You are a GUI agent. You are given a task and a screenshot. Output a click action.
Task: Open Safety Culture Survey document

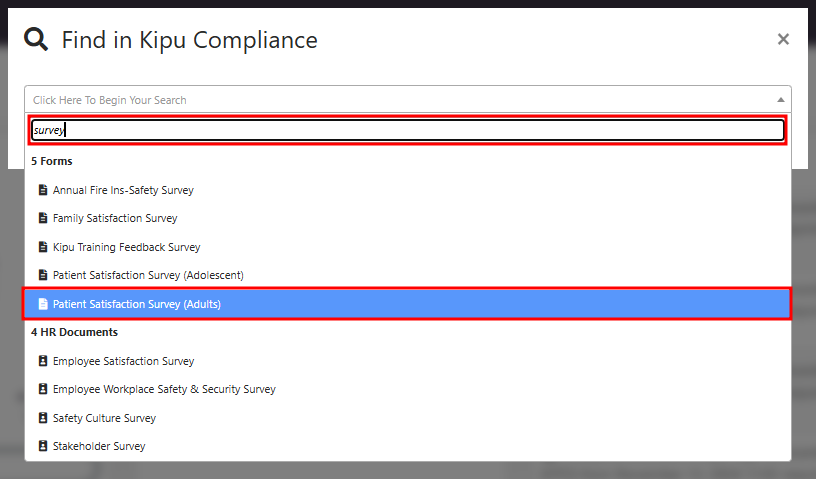104,418
